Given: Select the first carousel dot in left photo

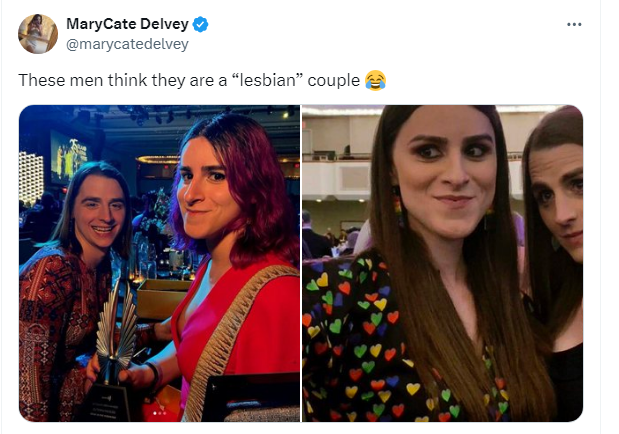Looking at the screenshot, I should click(155, 413).
